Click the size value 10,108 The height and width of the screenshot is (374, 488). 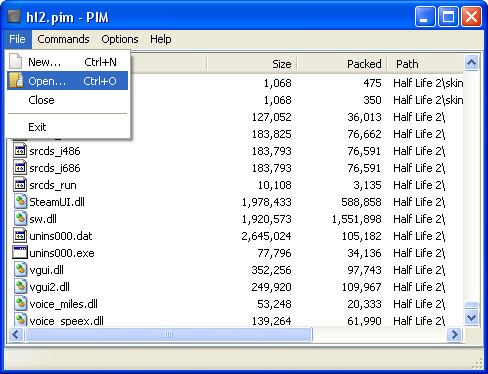point(274,185)
